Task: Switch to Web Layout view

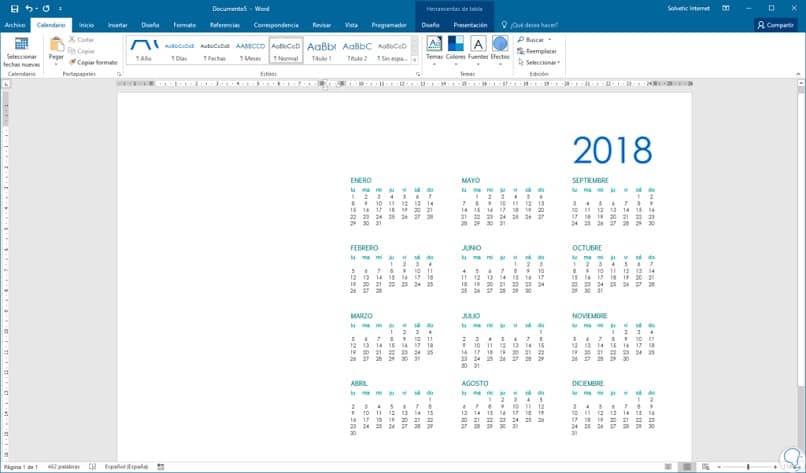Action: (705, 467)
